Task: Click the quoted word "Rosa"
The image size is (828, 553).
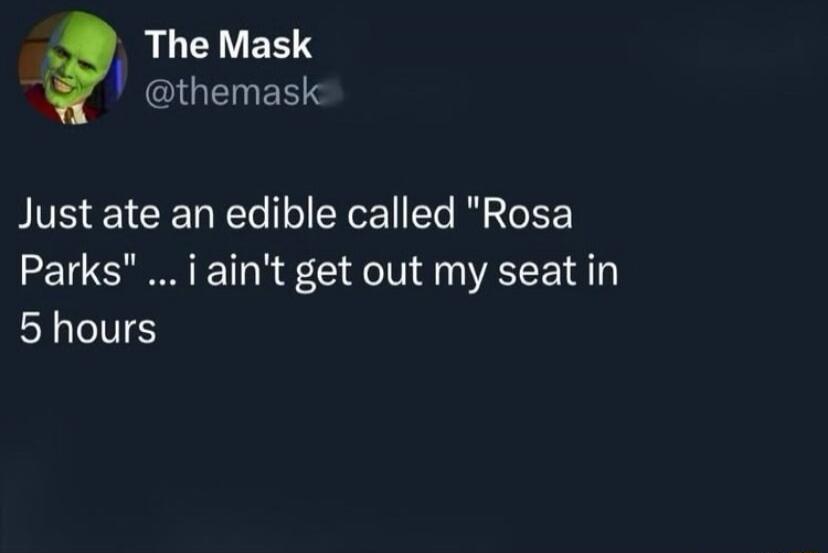Action: tap(521, 218)
